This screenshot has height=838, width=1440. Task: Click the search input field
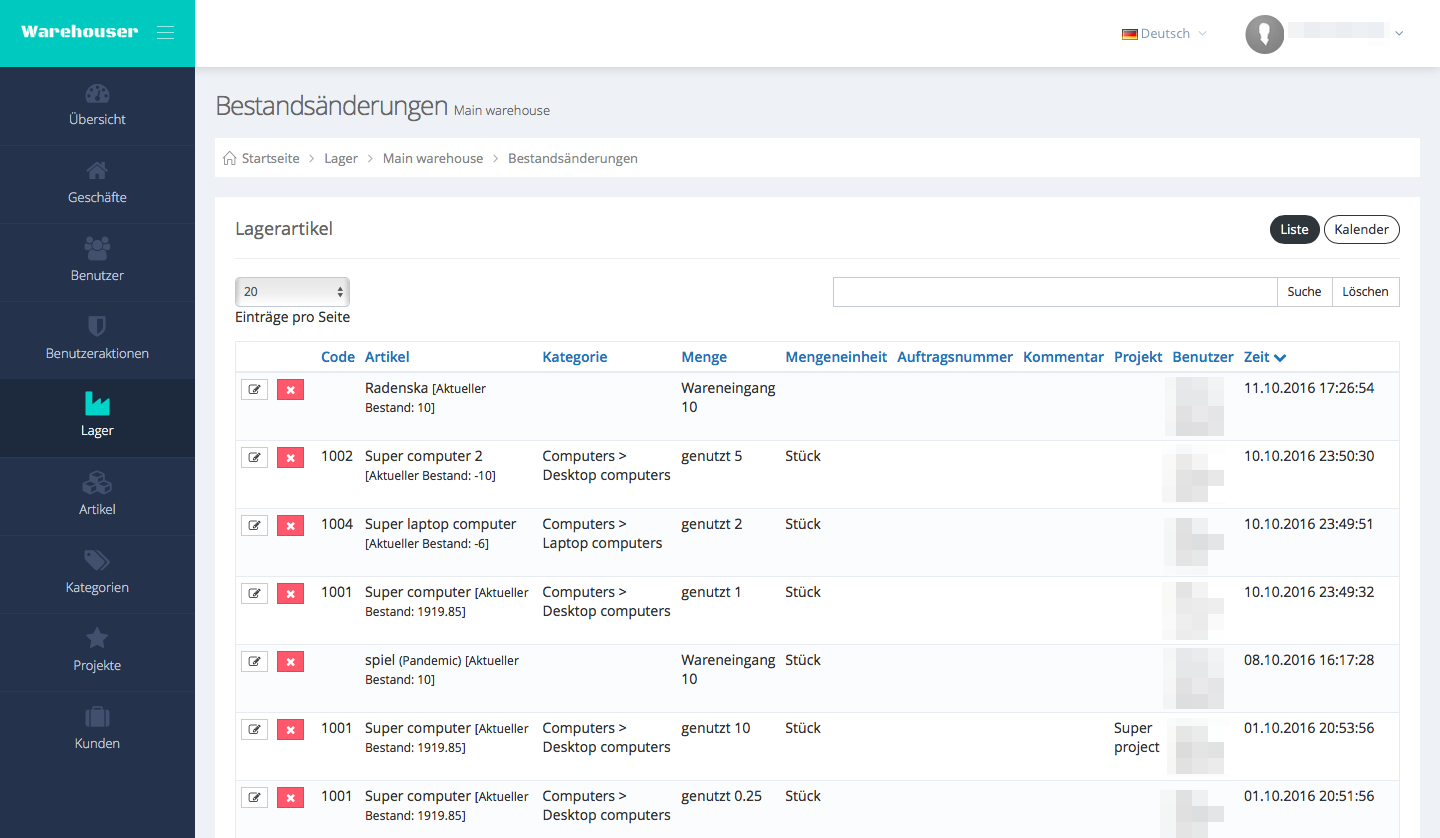pyautogui.click(x=1054, y=292)
